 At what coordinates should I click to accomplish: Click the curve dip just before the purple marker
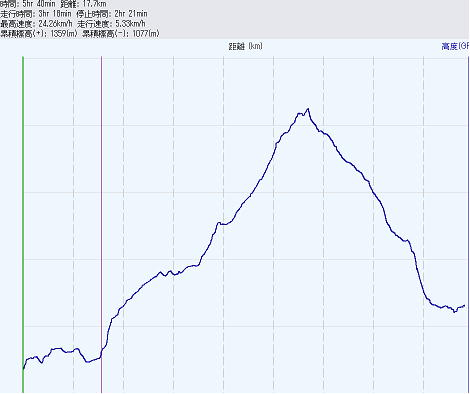[88, 362]
